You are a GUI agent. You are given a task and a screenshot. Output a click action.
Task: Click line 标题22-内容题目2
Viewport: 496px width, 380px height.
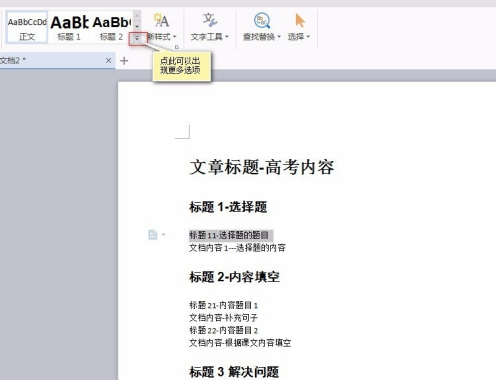pos(223,330)
